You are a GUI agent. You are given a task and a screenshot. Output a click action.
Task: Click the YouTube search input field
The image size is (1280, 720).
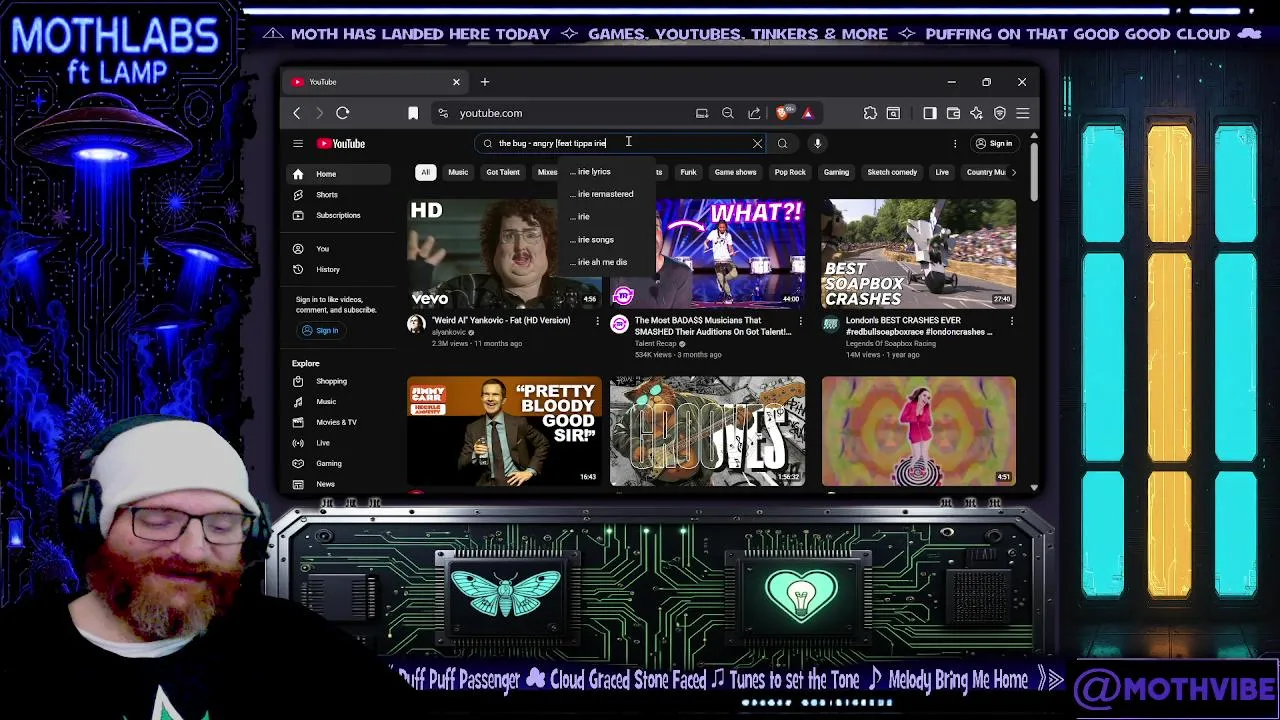(x=620, y=143)
